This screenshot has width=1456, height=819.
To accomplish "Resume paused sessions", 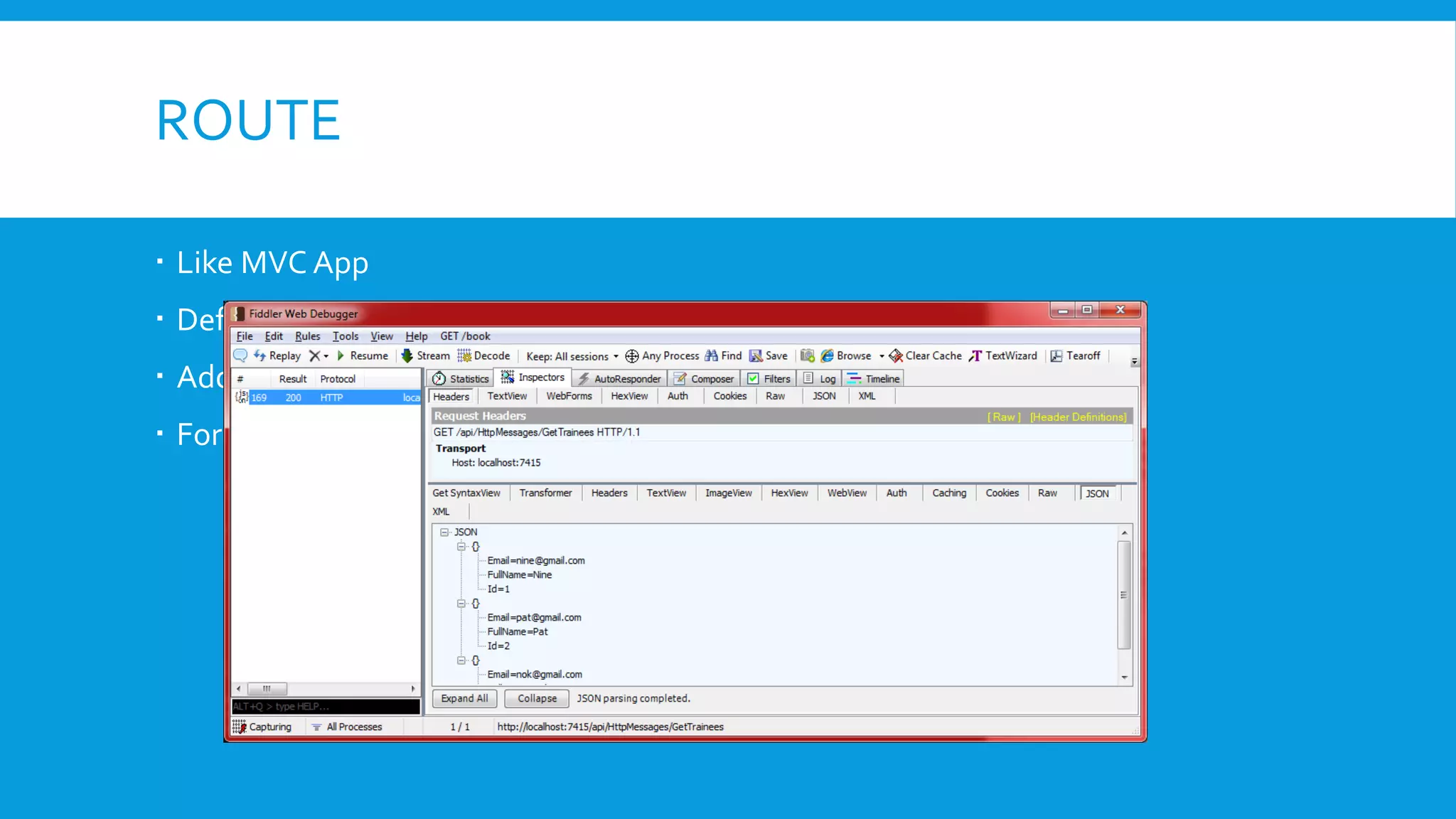I will pyautogui.click(x=363, y=355).
